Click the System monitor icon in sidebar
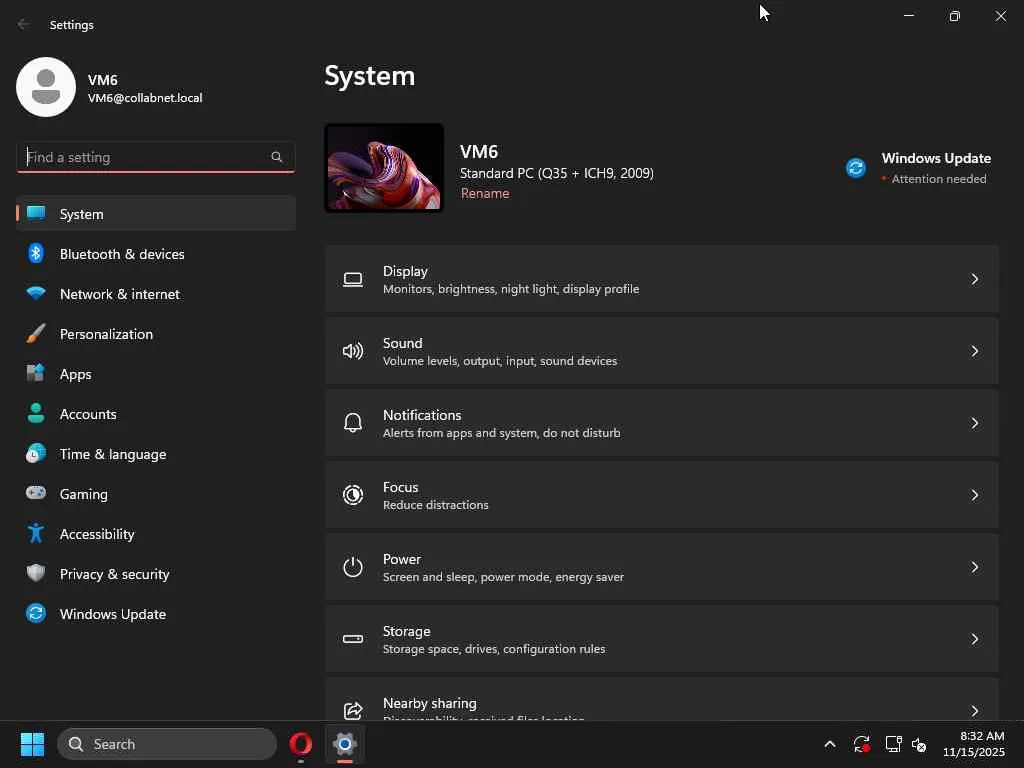 (x=36, y=214)
